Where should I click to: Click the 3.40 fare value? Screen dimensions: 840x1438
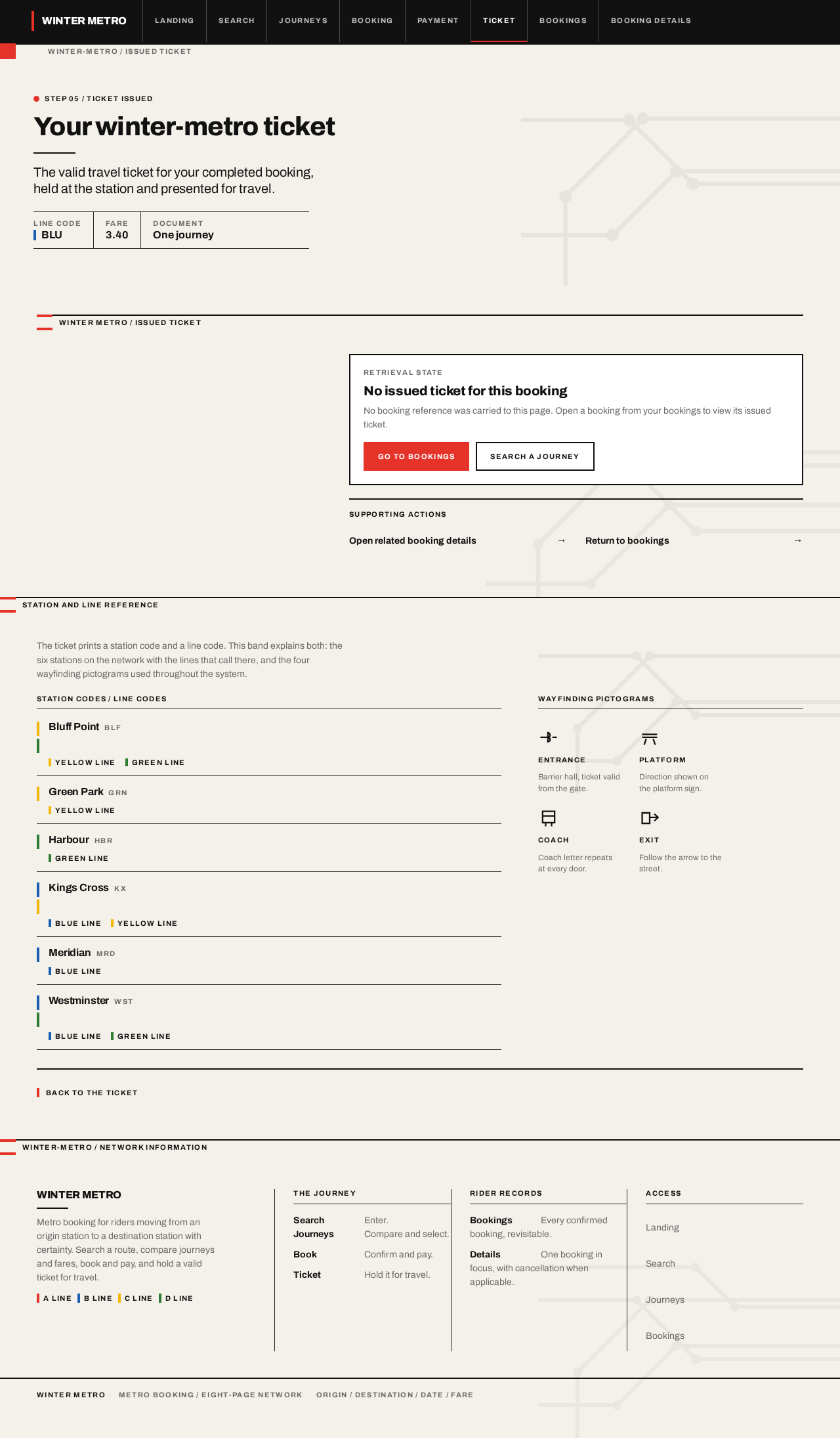point(117,235)
